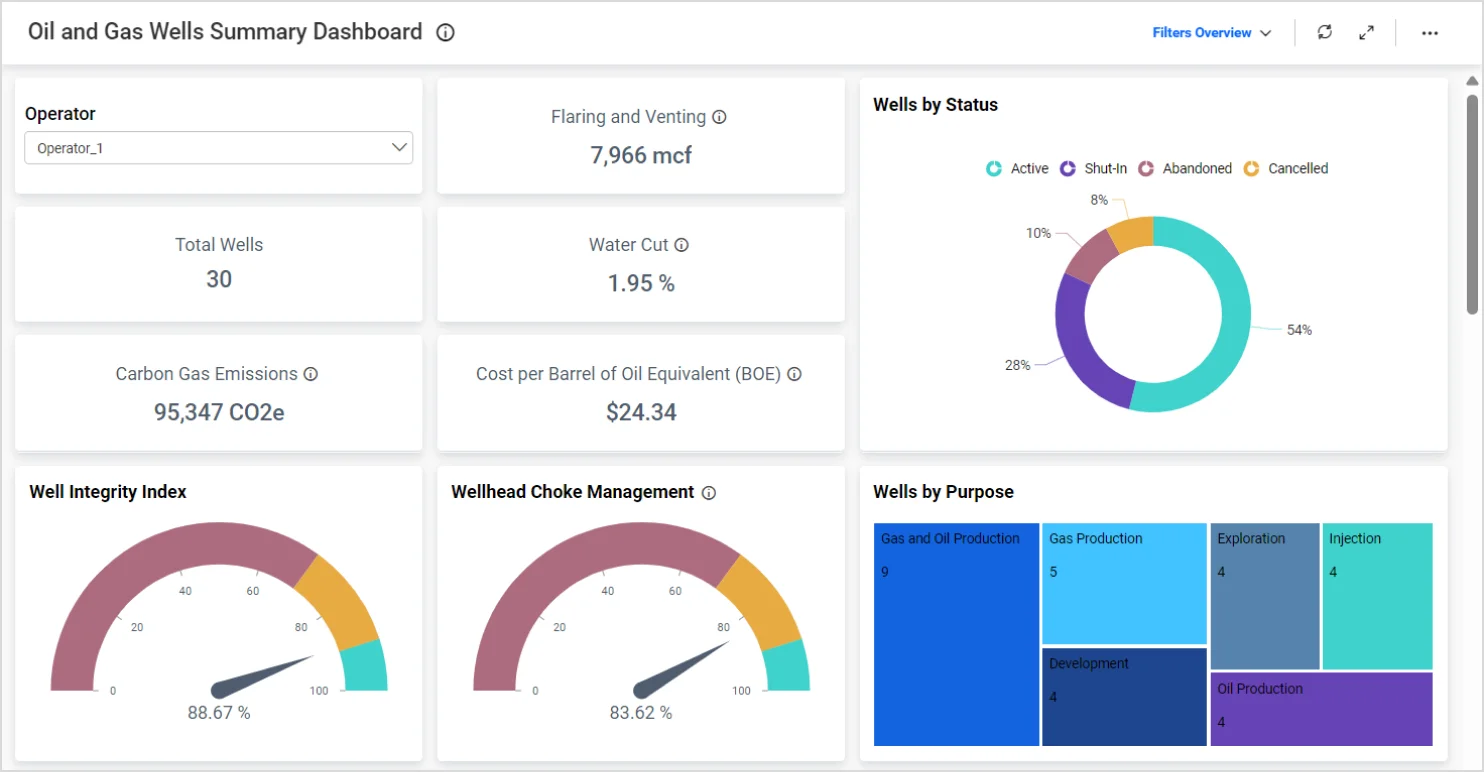Click the Carbon Gas Emissions info icon
1484x772 pixels.
311,374
